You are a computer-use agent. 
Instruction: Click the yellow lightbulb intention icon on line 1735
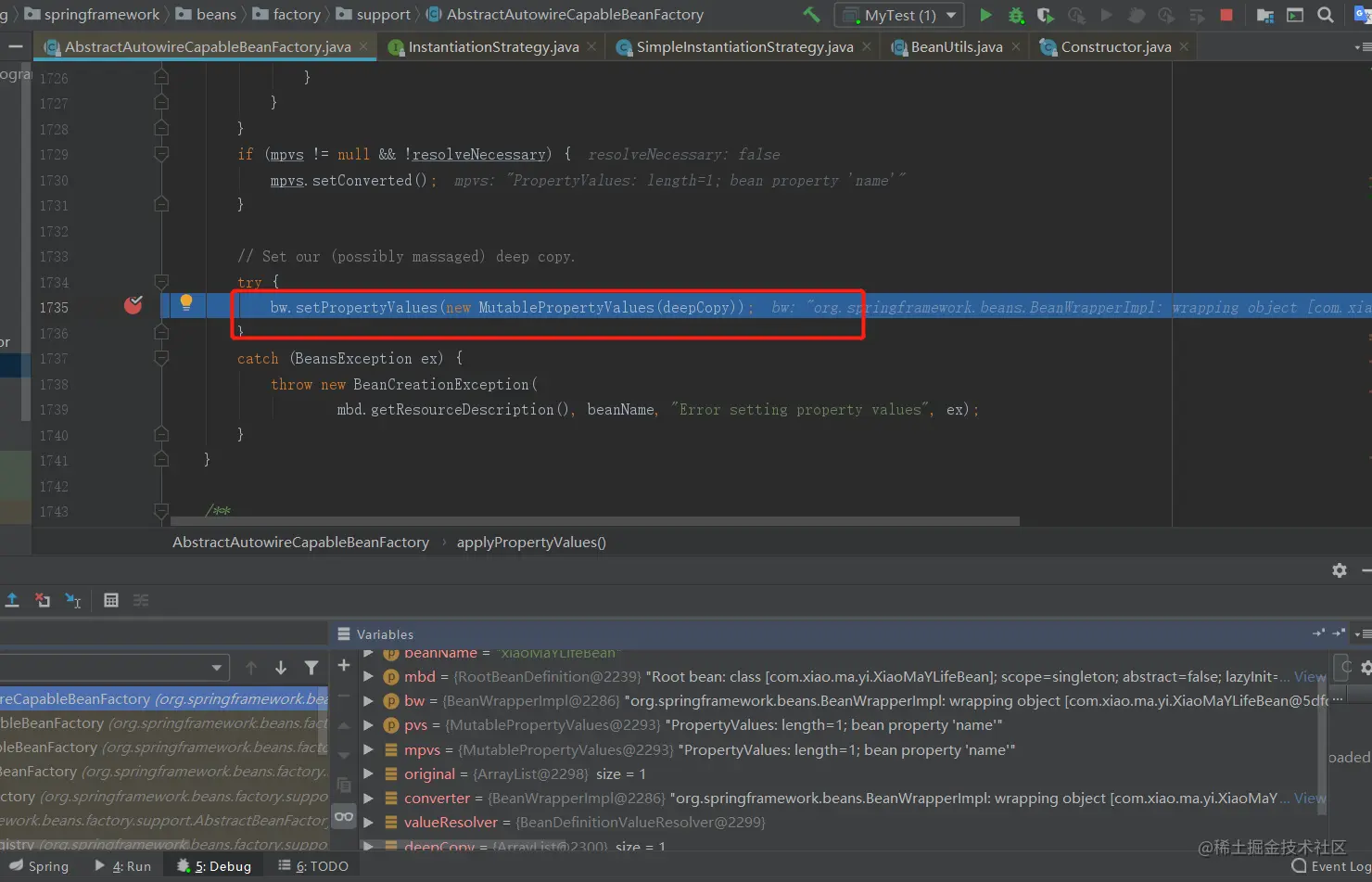pos(185,302)
